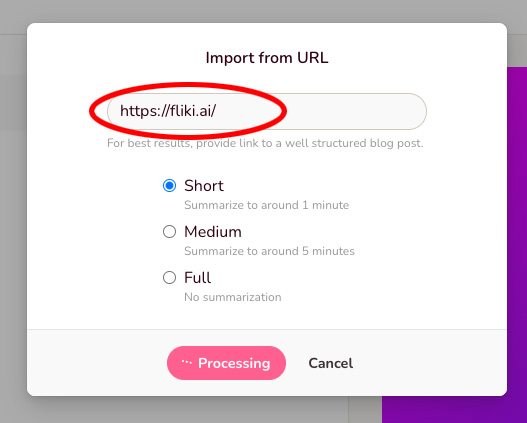Click the animated dots icon inside Processing

[187, 363]
